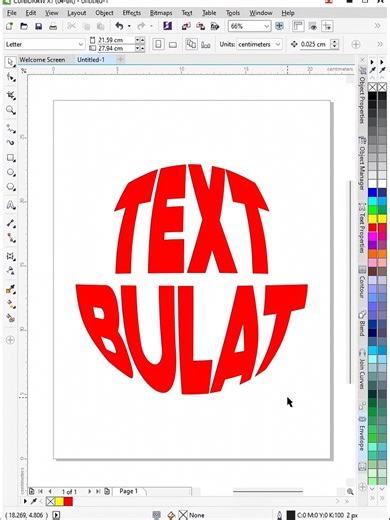The height and width of the screenshot is (520, 390).
Task: Pick the yellow swatch in document palette
Action: [x=59, y=502]
